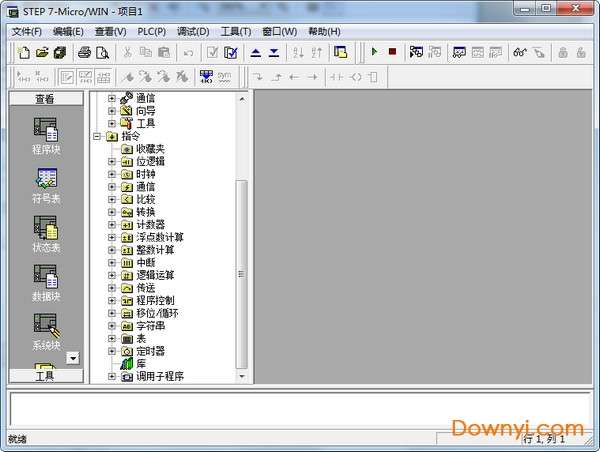The image size is (600, 452).
Task: Save project with the diskette icon
Action: pos(60,52)
